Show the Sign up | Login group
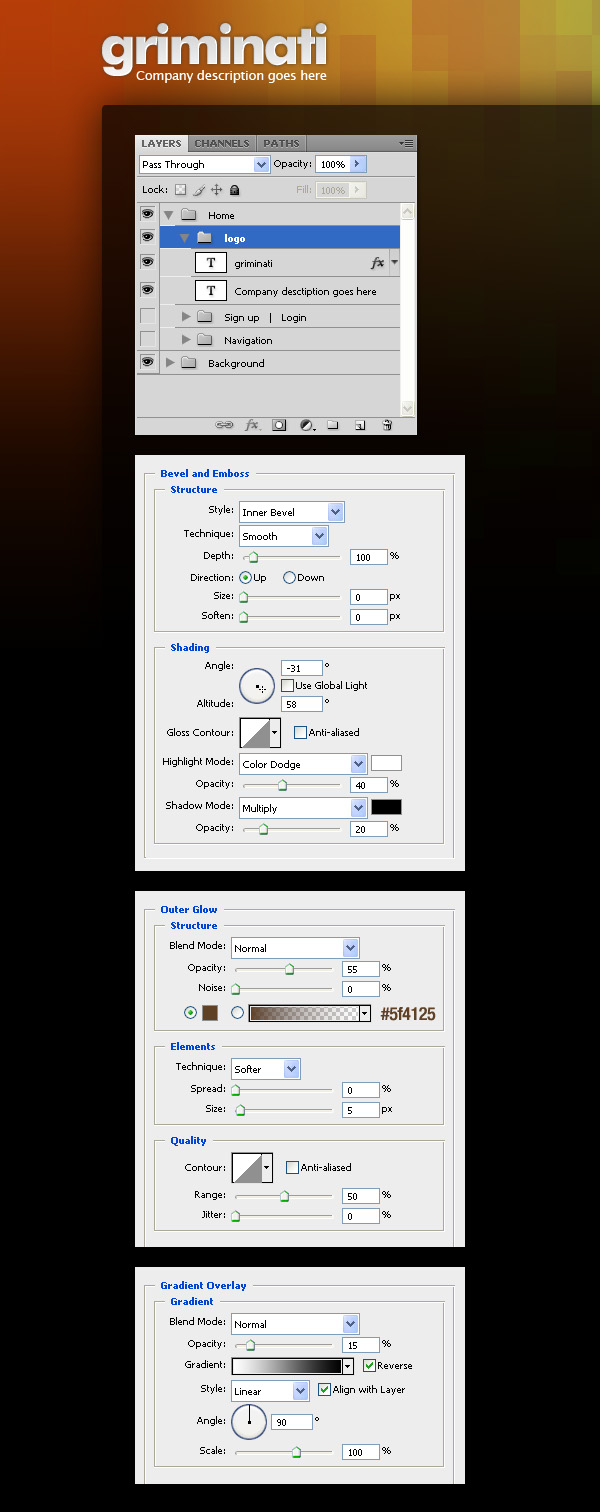This screenshot has width=600, height=1512. (147, 316)
